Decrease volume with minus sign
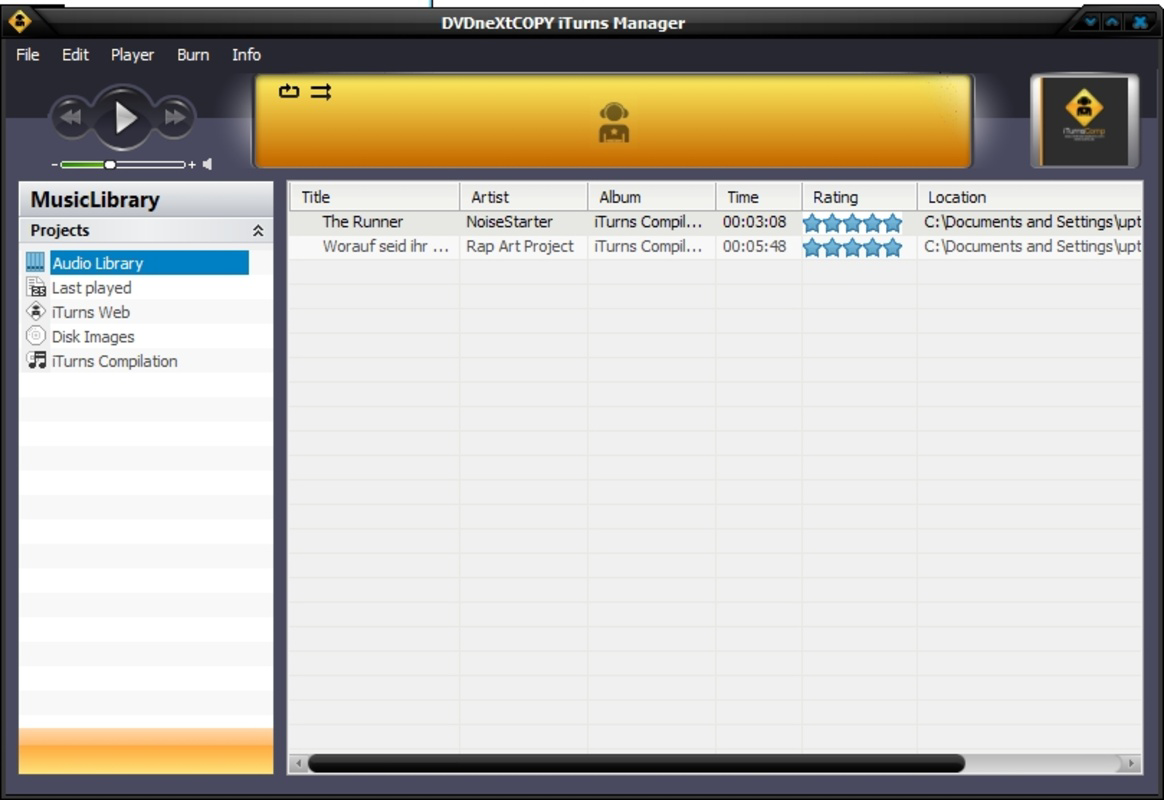 (x=54, y=164)
